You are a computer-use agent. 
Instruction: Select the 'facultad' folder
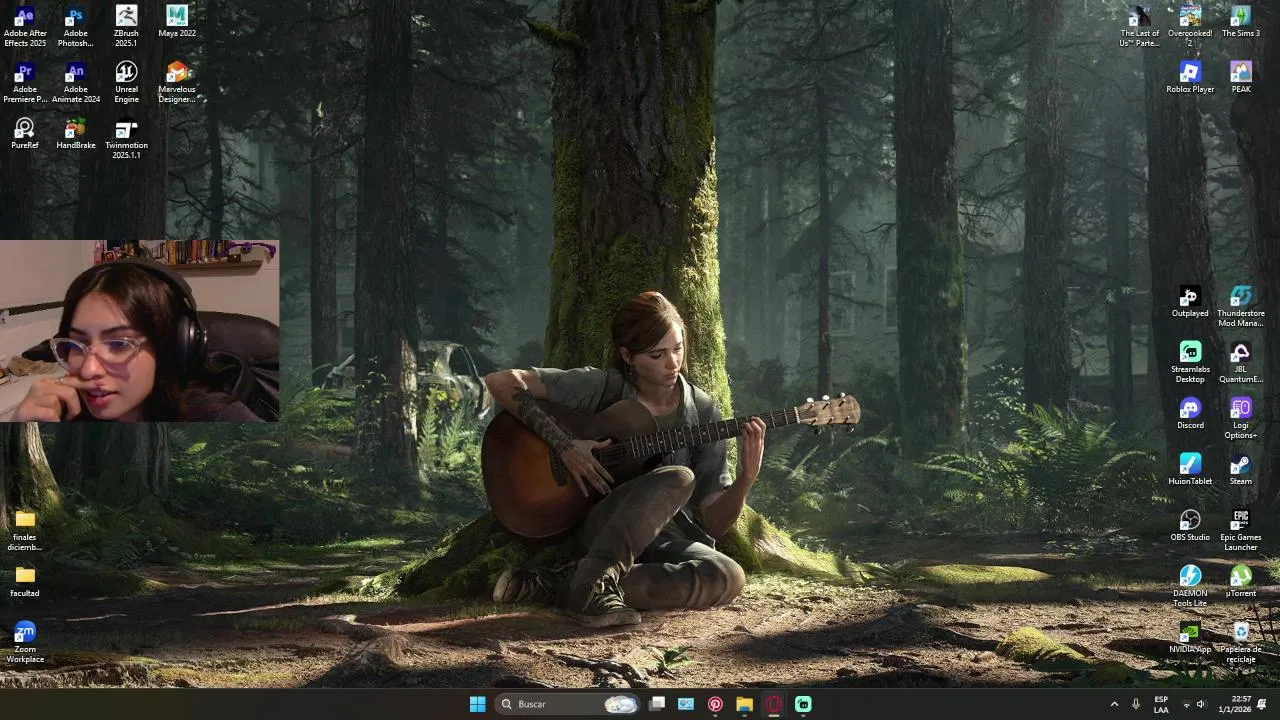click(x=25, y=582)
